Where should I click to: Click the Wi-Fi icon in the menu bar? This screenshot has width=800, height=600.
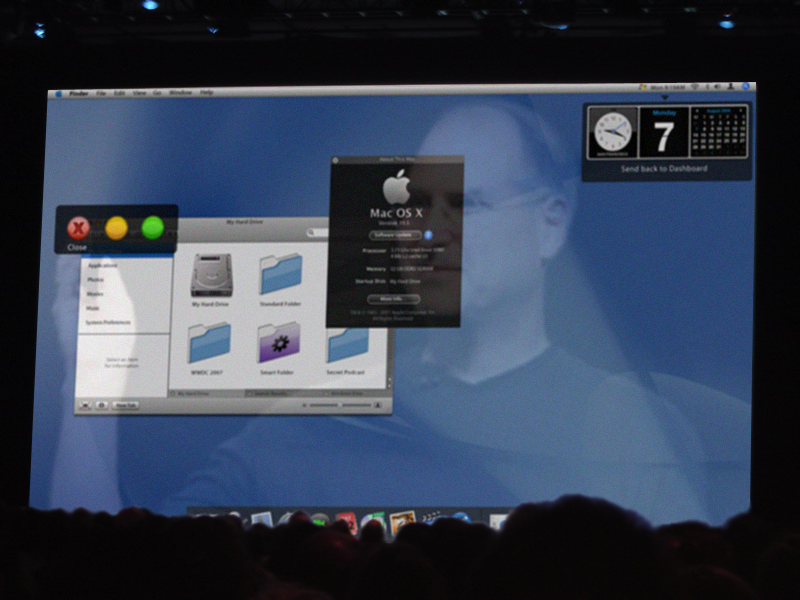694,87
